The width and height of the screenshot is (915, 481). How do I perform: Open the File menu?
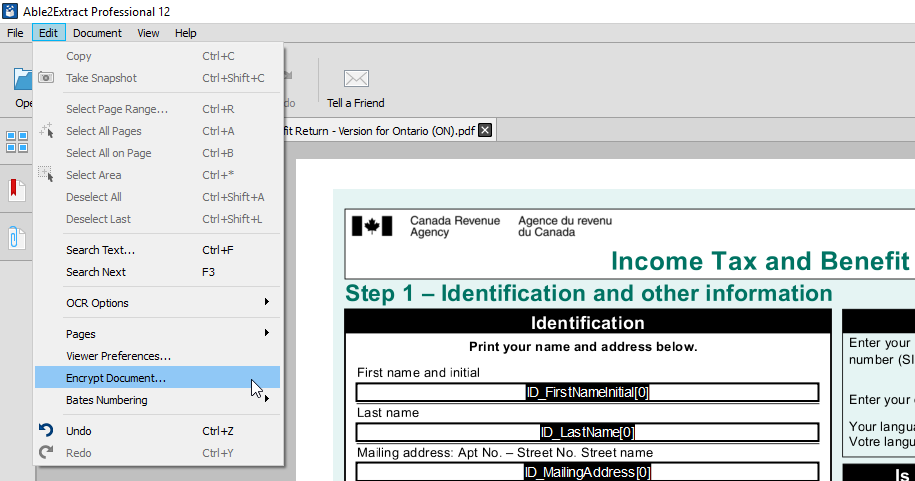pos(15,33)
